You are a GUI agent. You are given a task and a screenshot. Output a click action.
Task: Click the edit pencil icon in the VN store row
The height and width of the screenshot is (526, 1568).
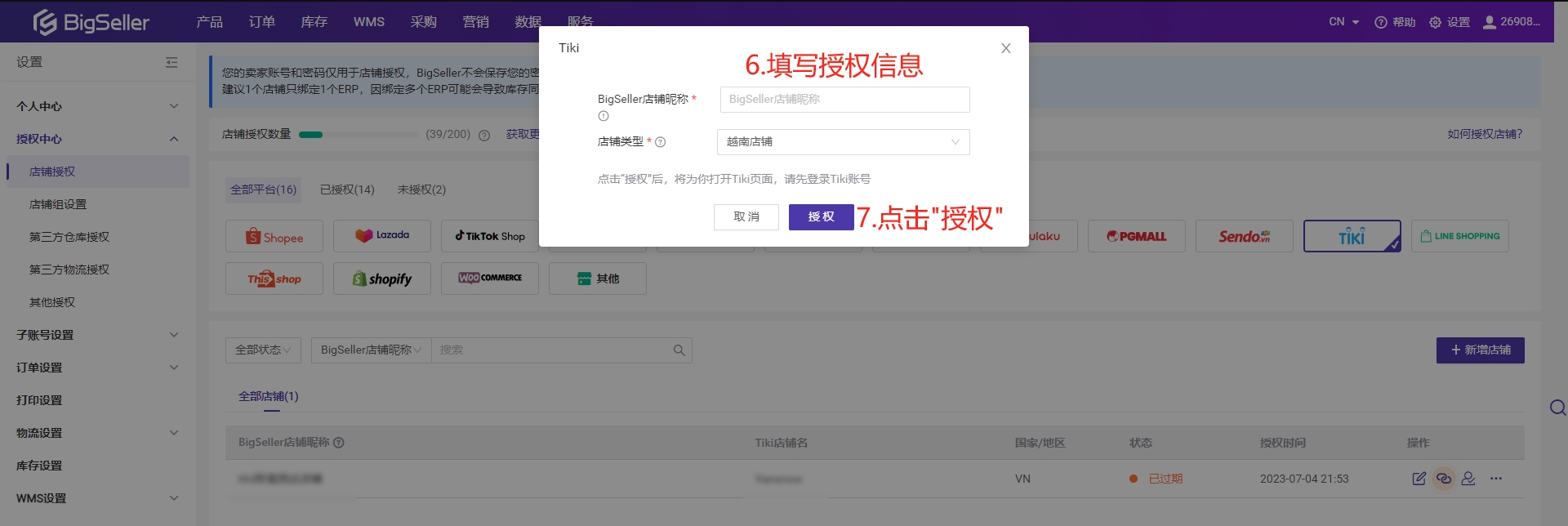tap(1419, 479)
